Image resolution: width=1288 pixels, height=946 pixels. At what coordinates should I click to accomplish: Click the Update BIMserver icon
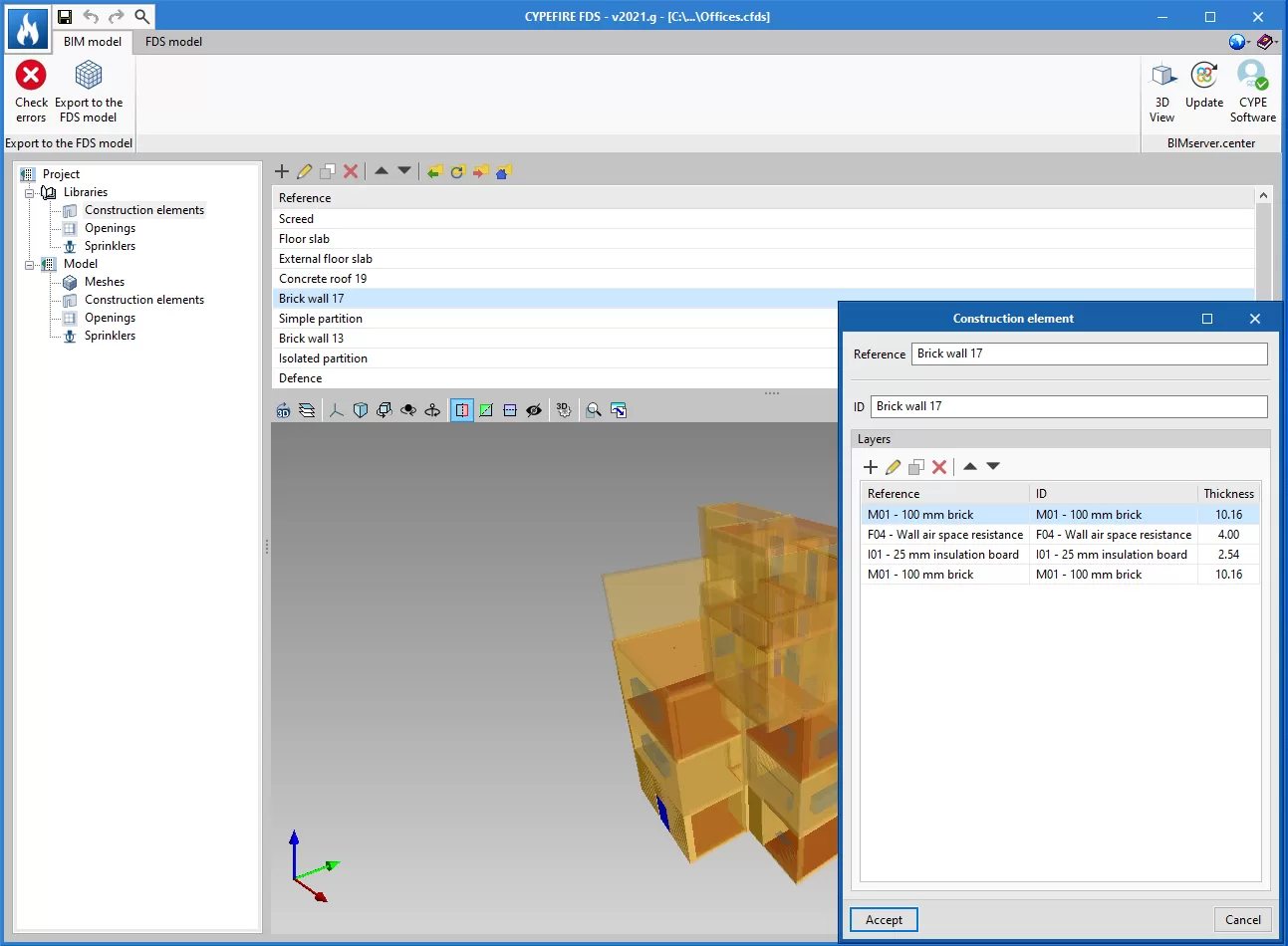pos(1204,75)
